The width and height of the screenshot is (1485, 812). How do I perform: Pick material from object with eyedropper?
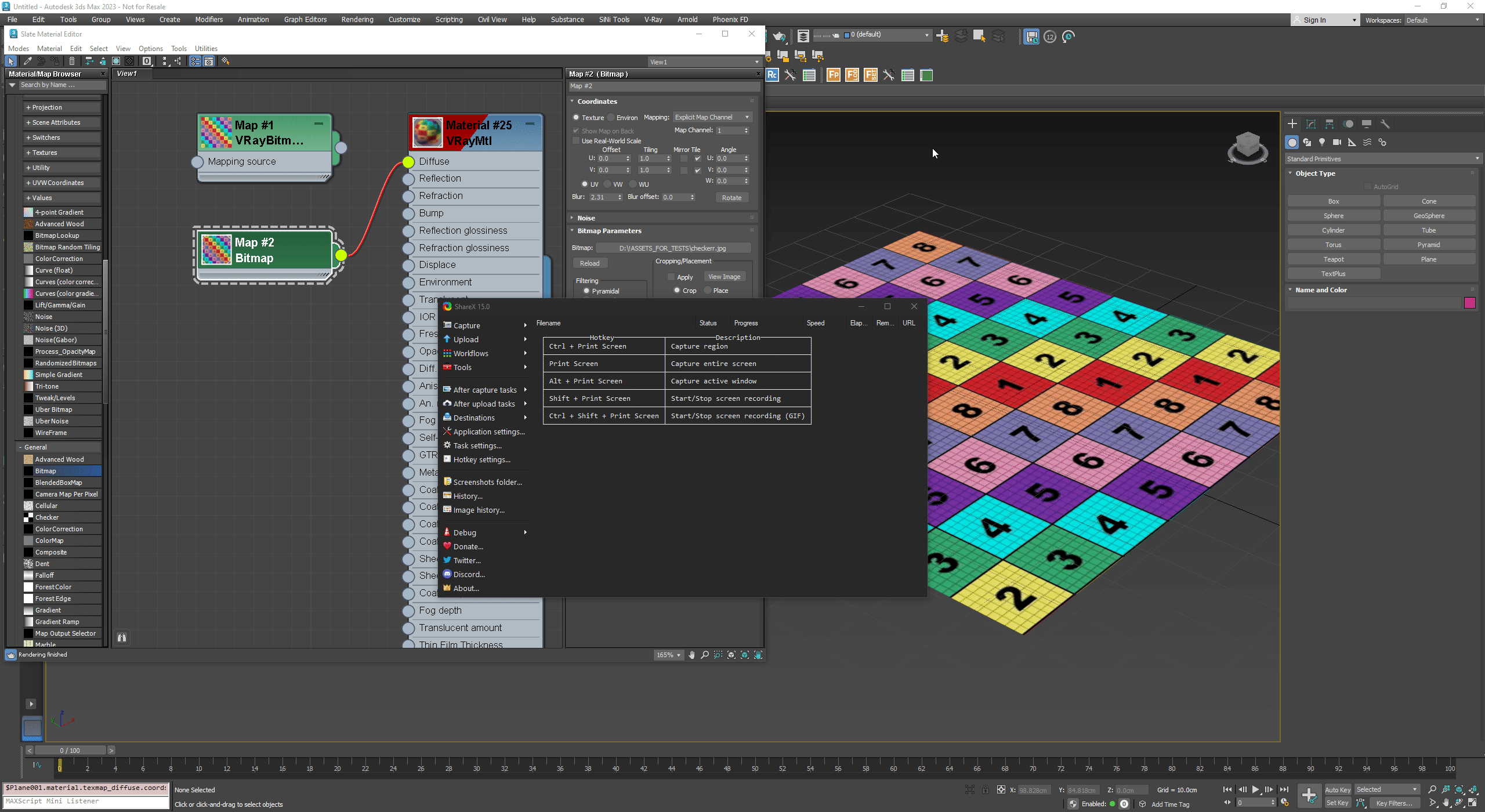(27, 61)
